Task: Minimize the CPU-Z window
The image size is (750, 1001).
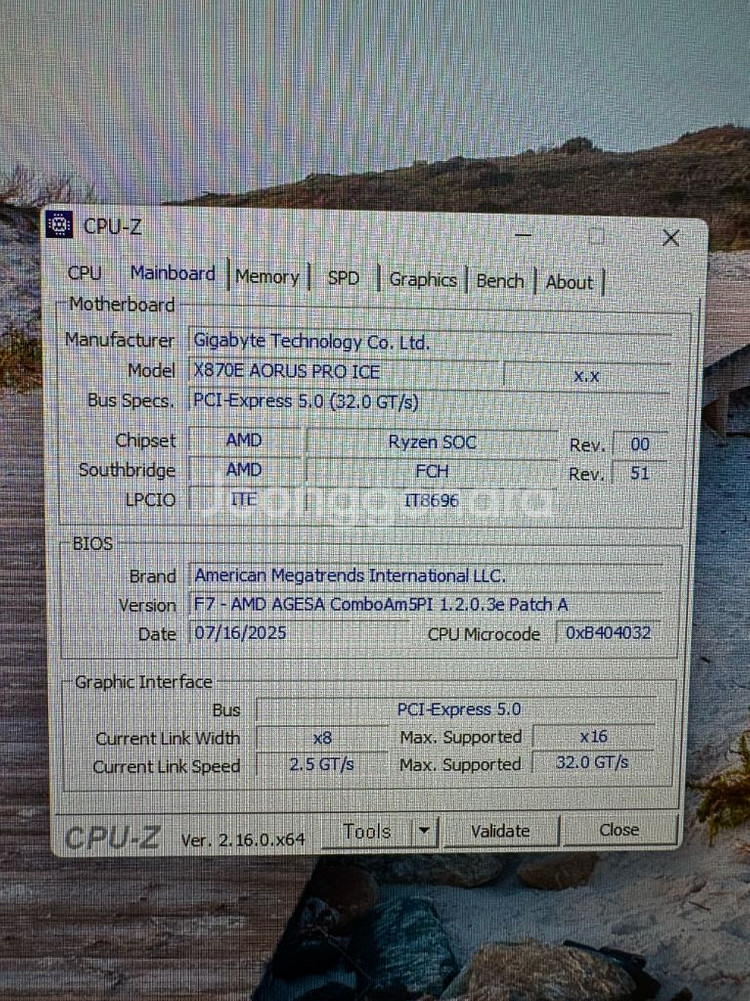Action: pos(523,235)
